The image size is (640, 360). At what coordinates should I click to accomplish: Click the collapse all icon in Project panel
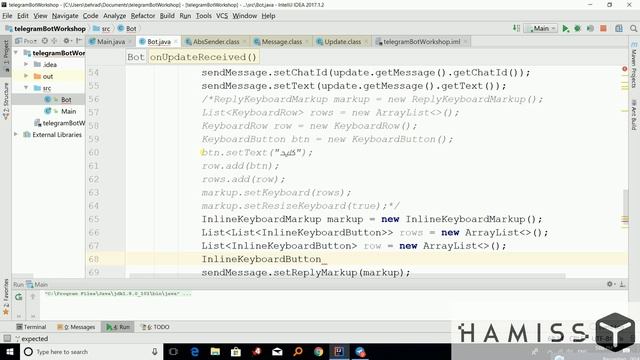[x=54, y=41]
